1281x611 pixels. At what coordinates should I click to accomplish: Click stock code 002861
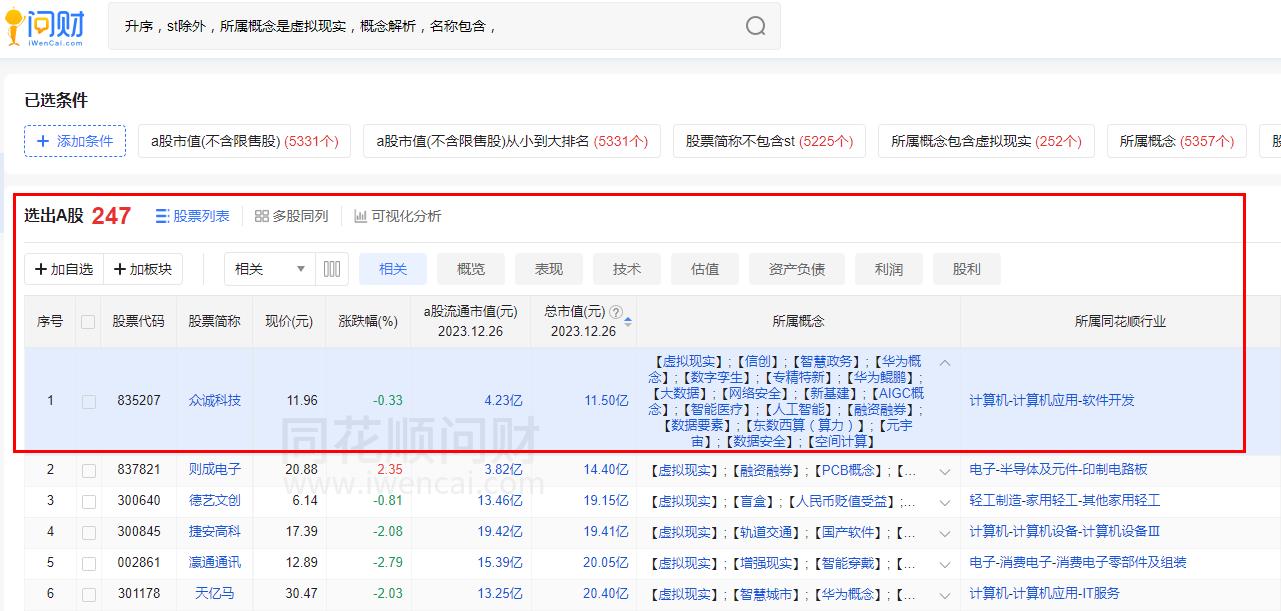(x=139, y=563)
